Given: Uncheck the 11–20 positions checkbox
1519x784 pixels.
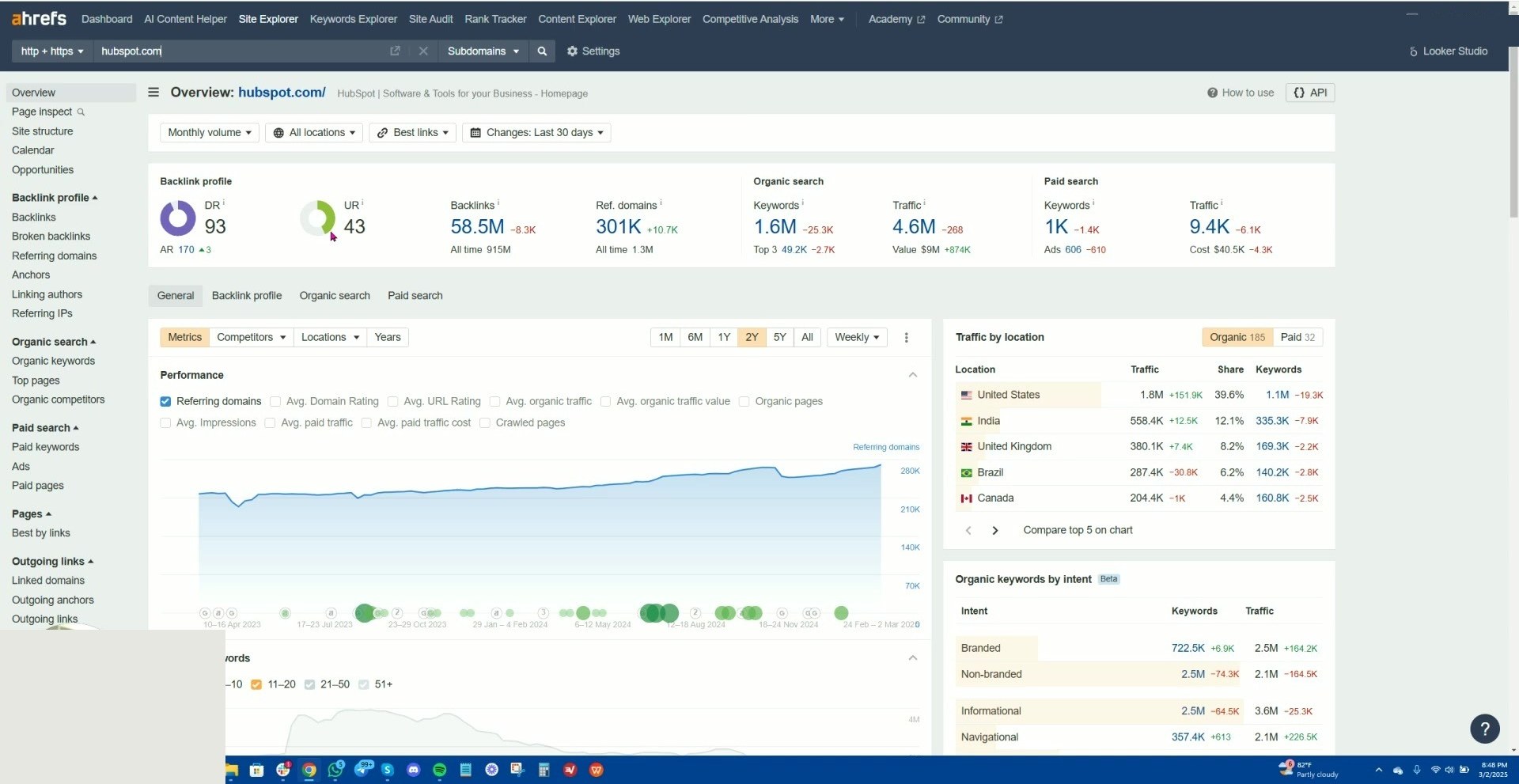Looking at the screenshot, I should [x=256, y=685].
